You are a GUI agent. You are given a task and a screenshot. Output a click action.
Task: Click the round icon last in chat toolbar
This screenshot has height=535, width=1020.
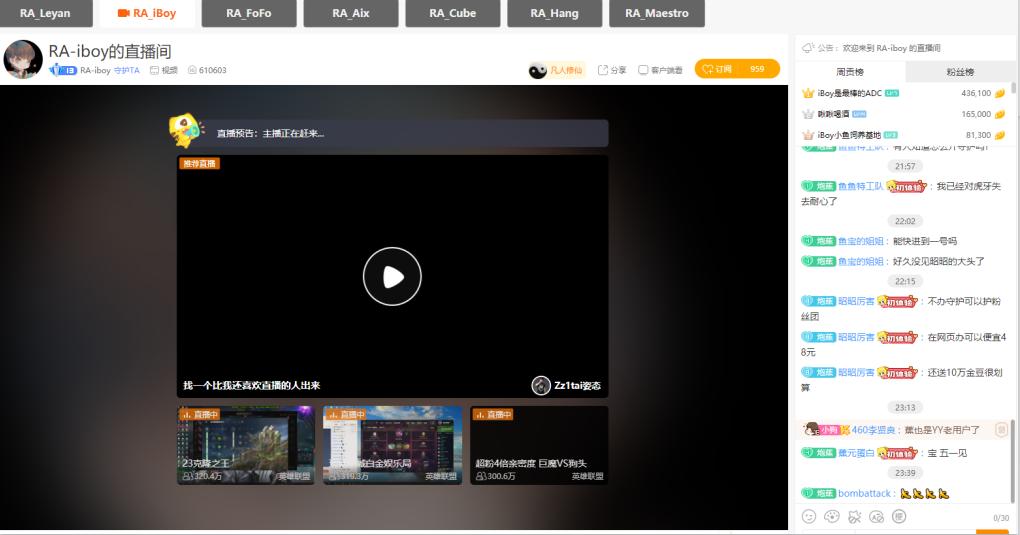899,517
